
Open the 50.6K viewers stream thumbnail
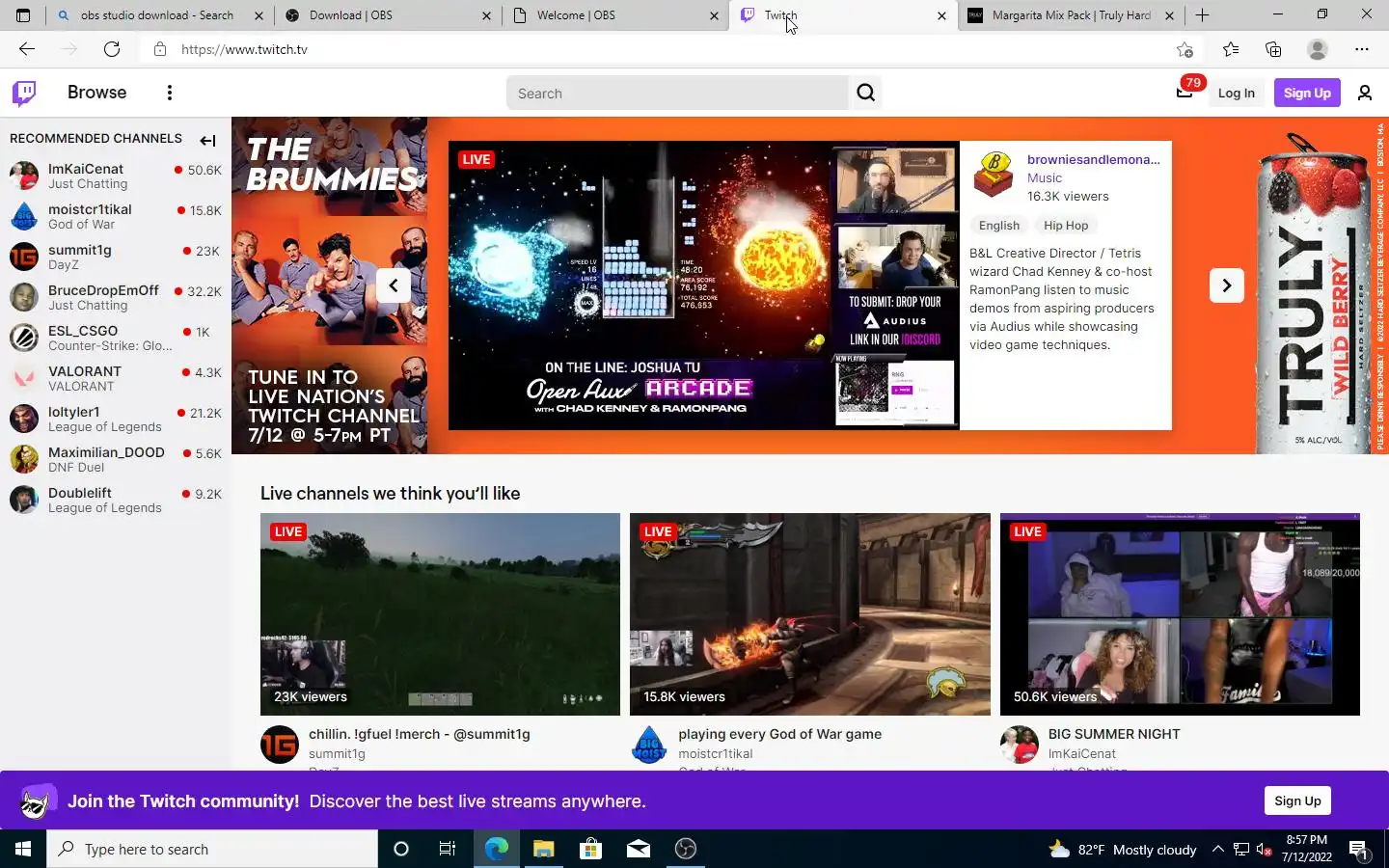pyautogui.click(x=1180, y=614)
